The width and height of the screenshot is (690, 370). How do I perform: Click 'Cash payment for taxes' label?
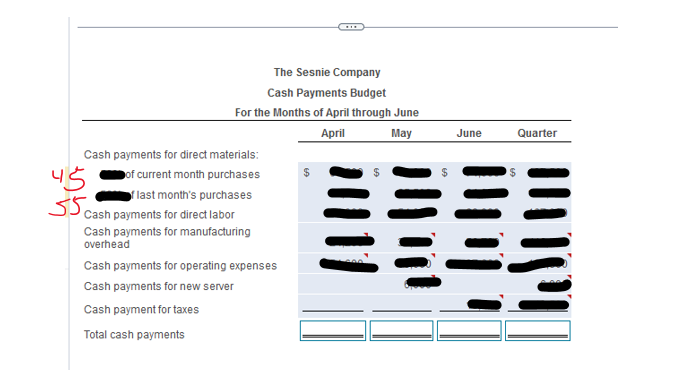(141, 310)
